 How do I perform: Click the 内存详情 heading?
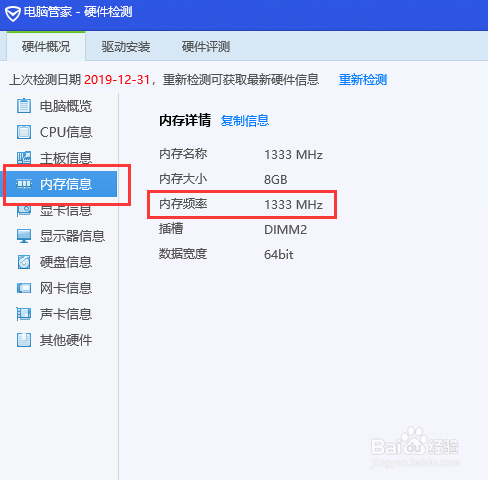pyautogui.click(x=185, y=120)
